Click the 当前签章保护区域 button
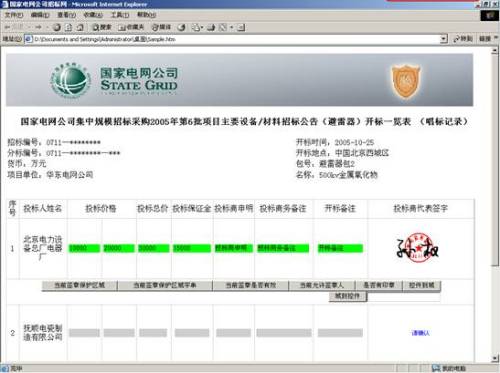Screen dimensions: 500x373 coord(79,286)
